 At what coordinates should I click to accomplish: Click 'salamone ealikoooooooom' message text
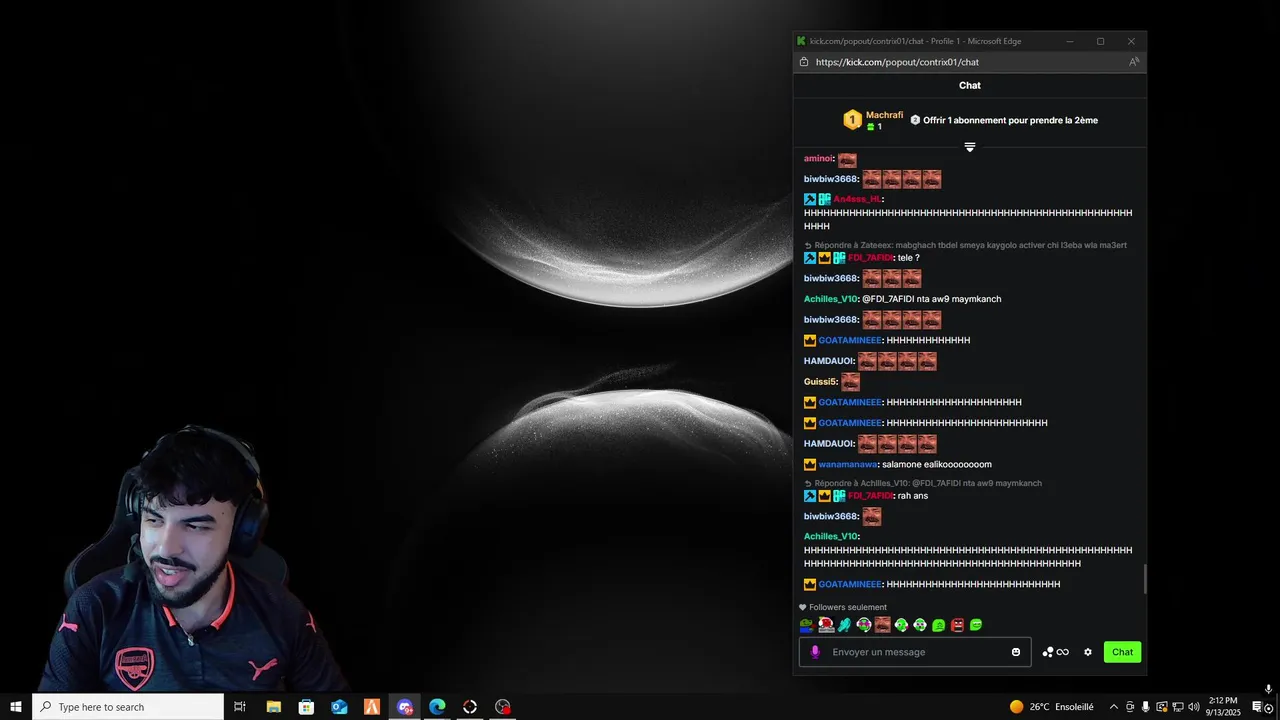click(x=937, y=465)
